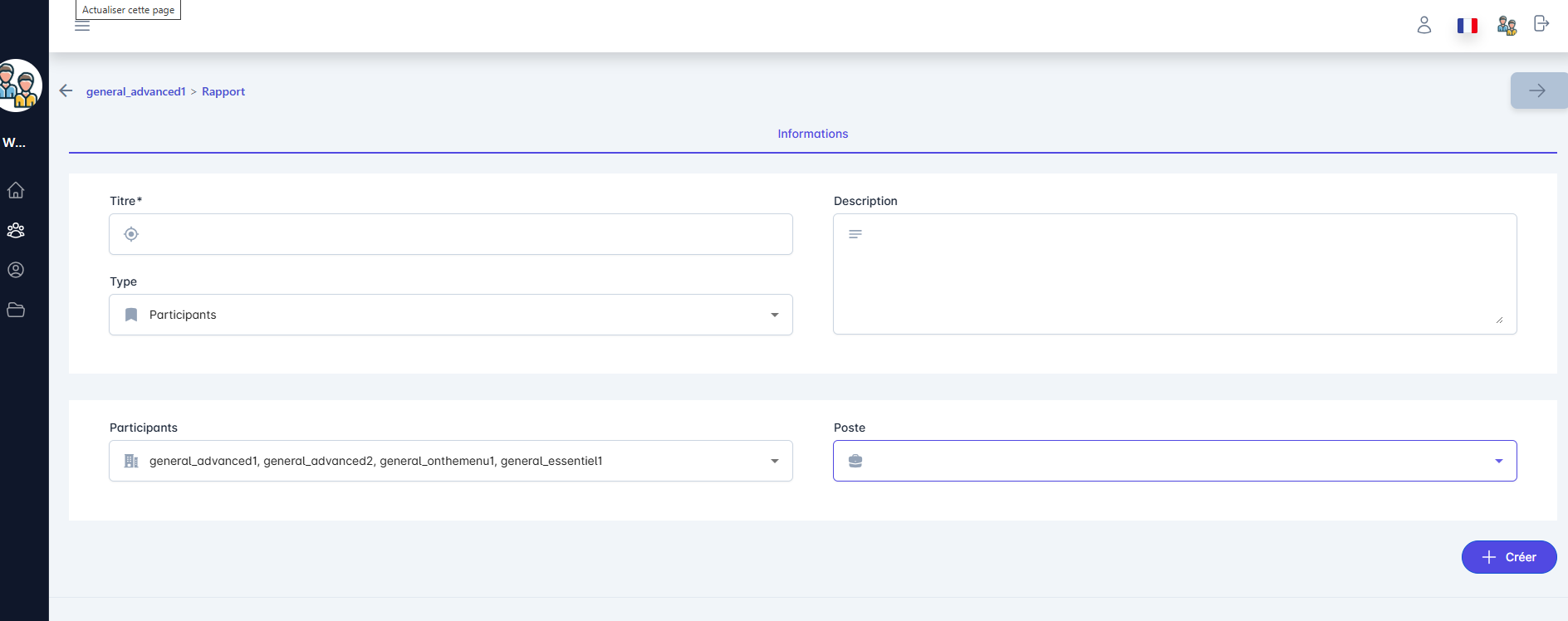Screen dimensions: 1568x621
Task: Select the Informations tab
Action: point(812,134)
